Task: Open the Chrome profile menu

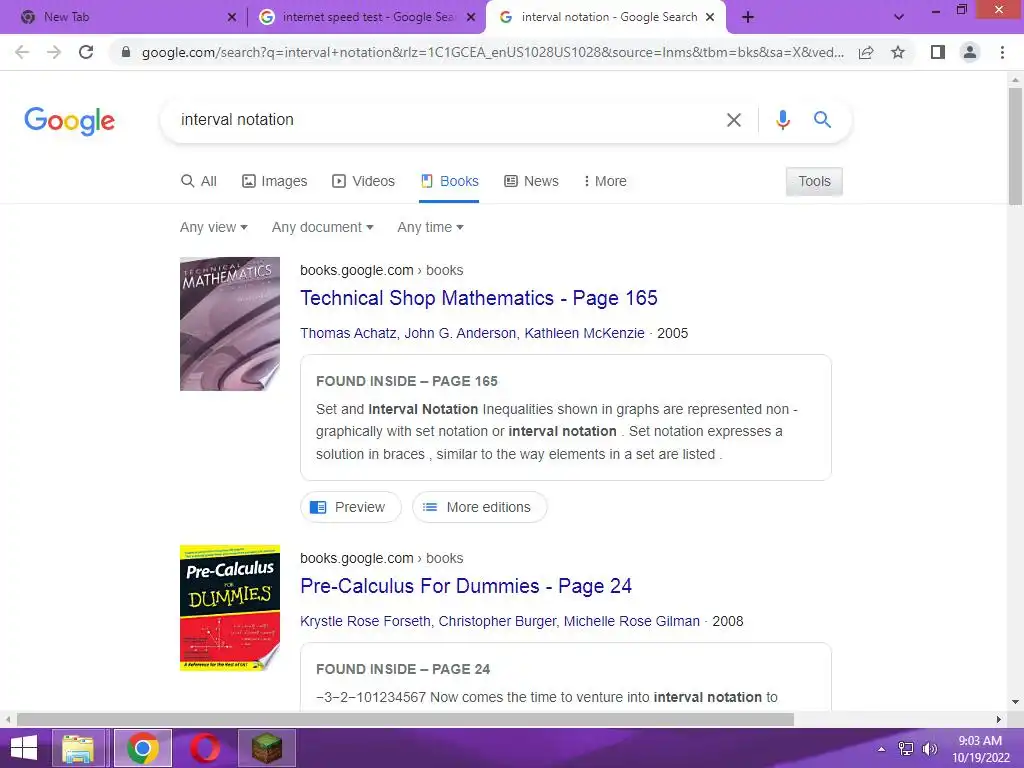Action: click(970, 52)
